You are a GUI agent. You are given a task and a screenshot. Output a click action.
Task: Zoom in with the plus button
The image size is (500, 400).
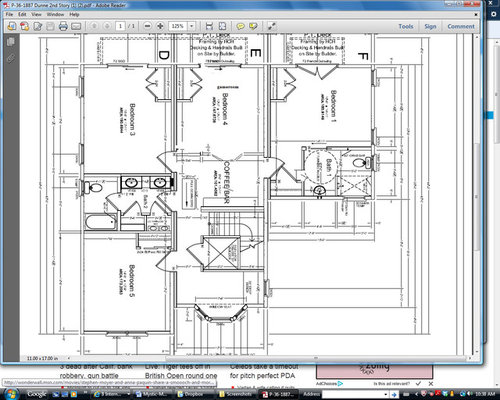160,26
